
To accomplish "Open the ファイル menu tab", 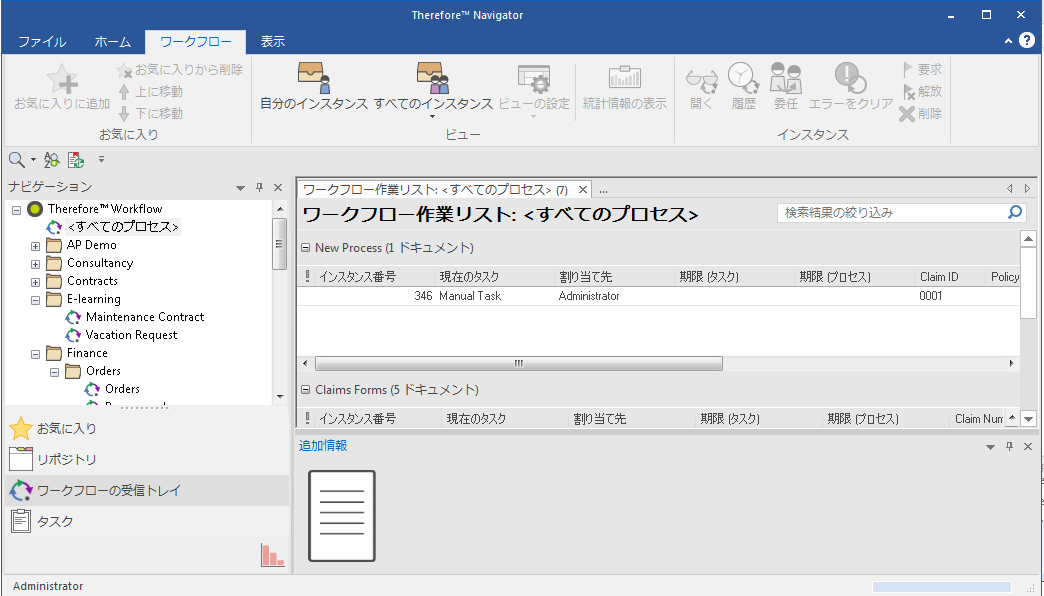I will click(x=42, y=41).
